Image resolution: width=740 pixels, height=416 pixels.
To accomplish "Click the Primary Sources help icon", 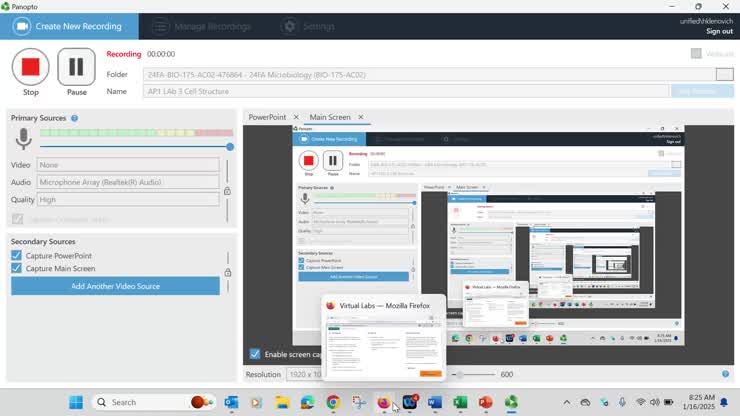I will [x=74, y=118].
